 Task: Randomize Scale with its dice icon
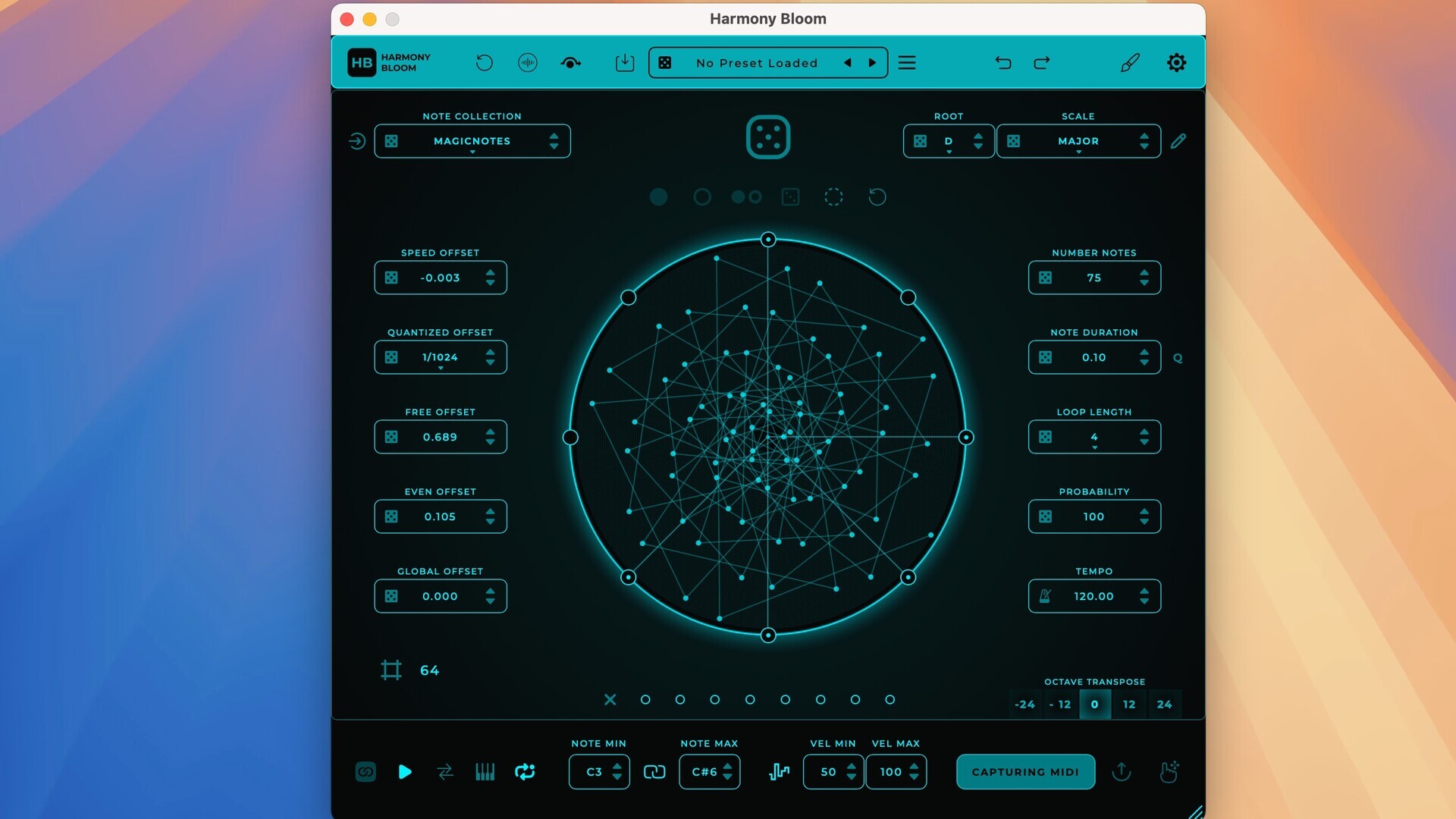coord(1013,141)
